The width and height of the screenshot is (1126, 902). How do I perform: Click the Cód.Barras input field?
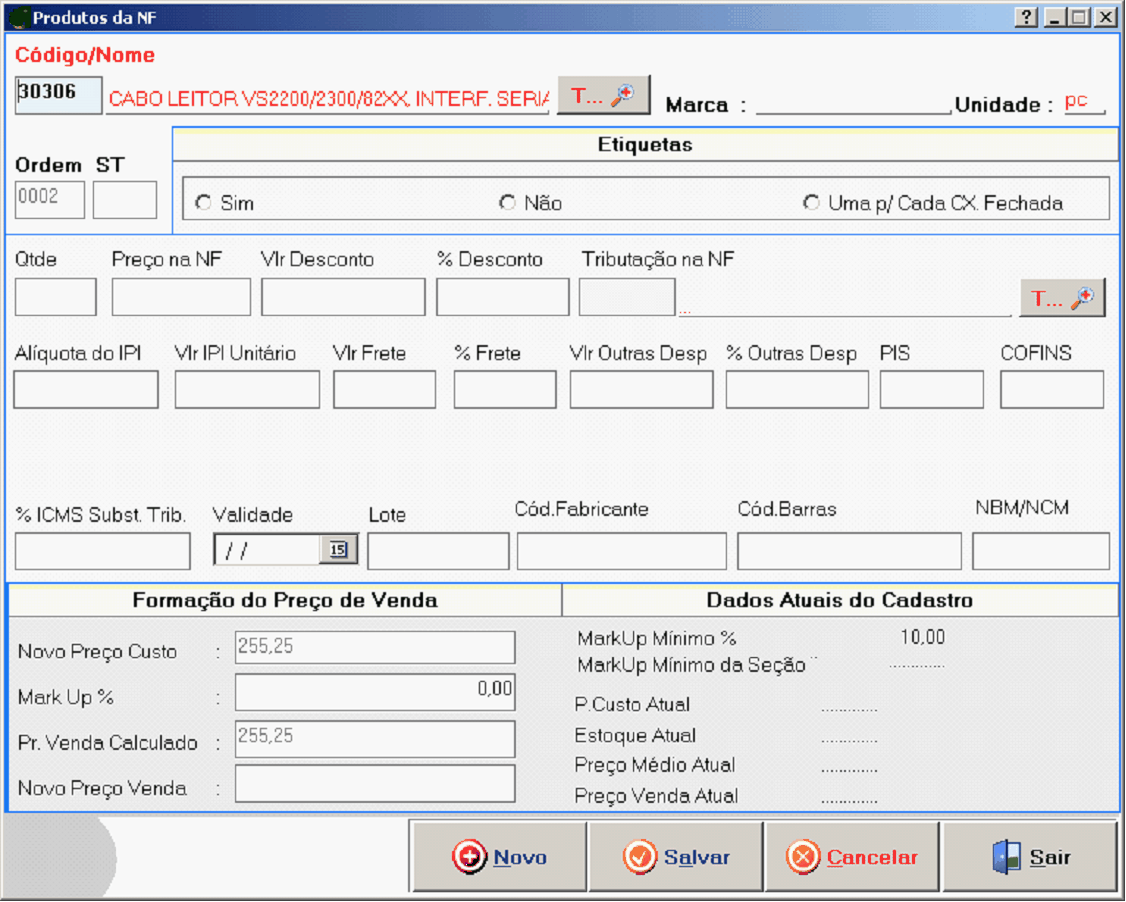click(x=849, y=551)
